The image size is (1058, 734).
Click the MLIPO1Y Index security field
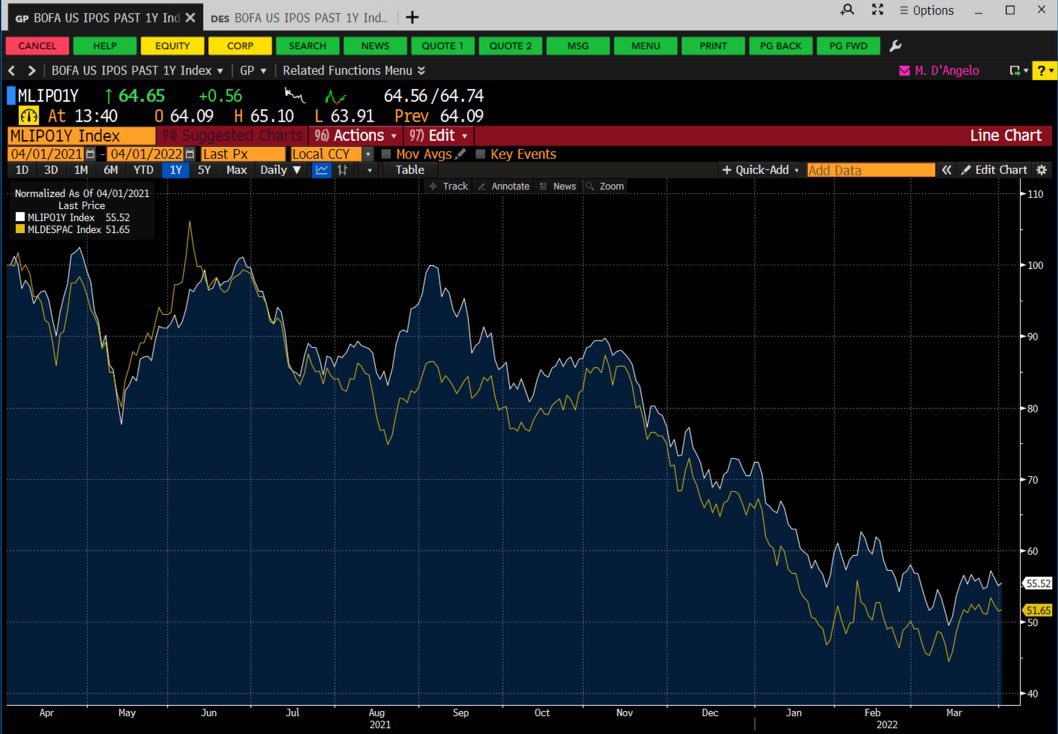(x=81, y=135)
